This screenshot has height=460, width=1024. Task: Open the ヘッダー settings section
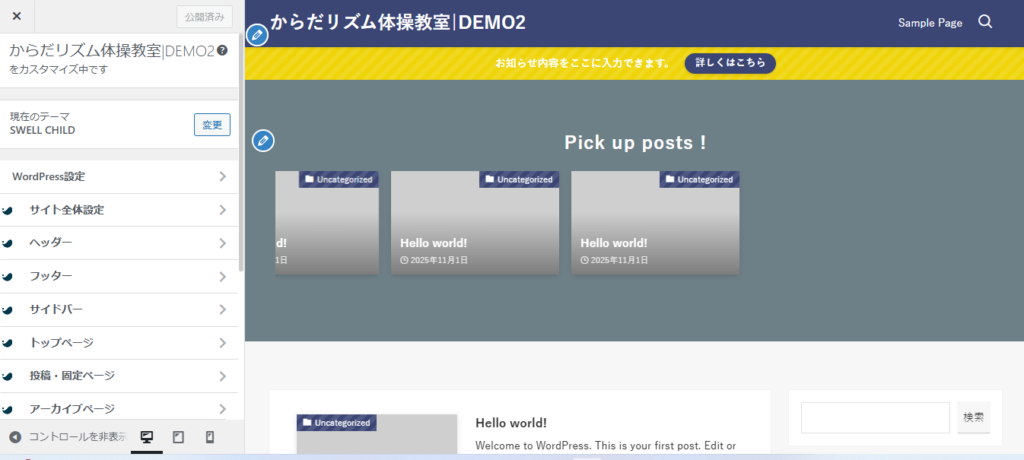(x=119, y=243)
